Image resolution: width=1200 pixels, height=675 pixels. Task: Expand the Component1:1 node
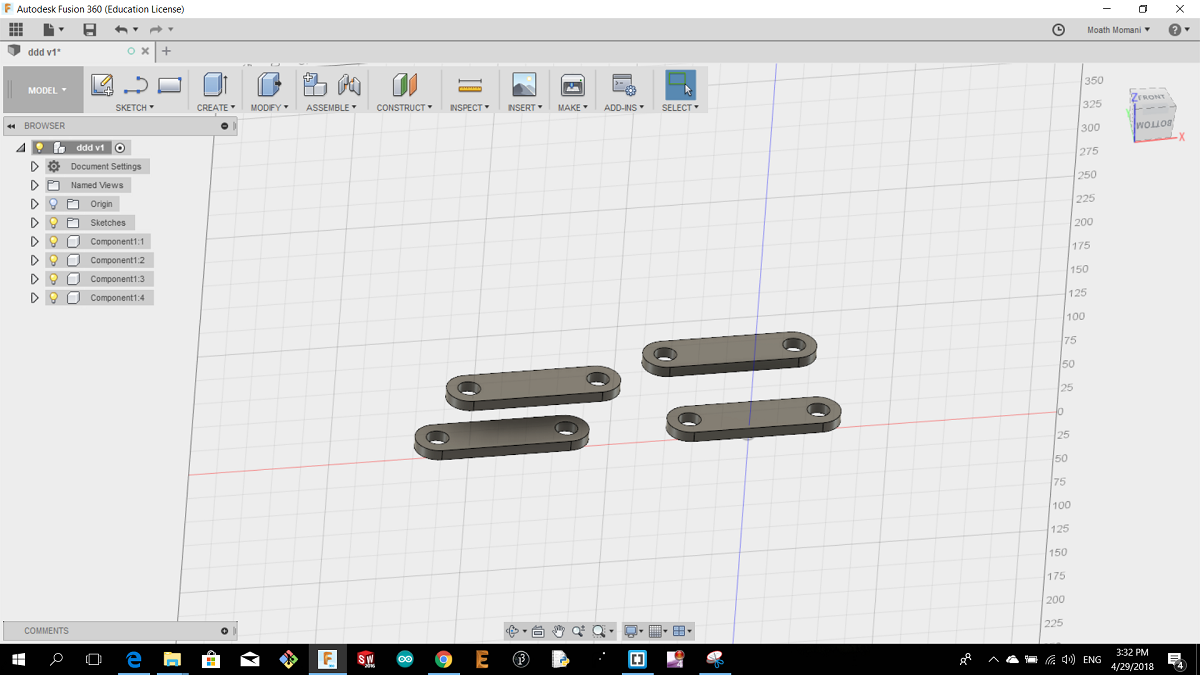34,241
